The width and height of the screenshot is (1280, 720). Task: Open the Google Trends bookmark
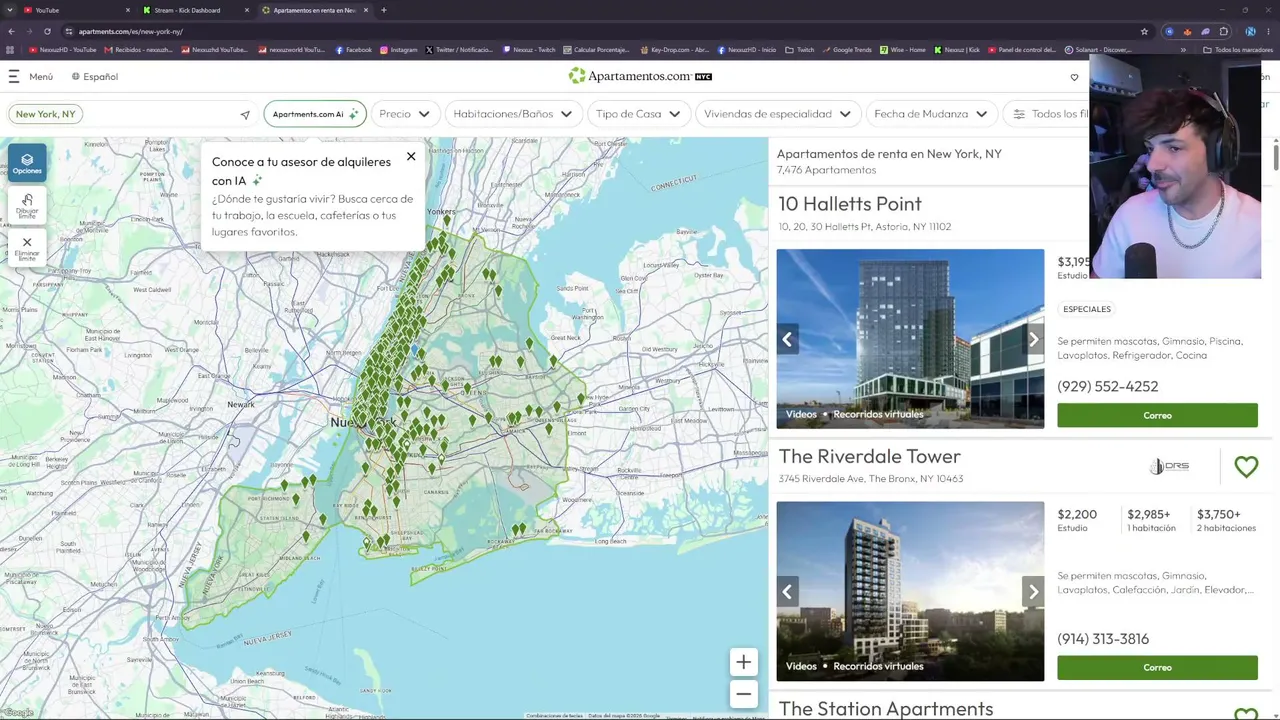click(x=847, y=50)
